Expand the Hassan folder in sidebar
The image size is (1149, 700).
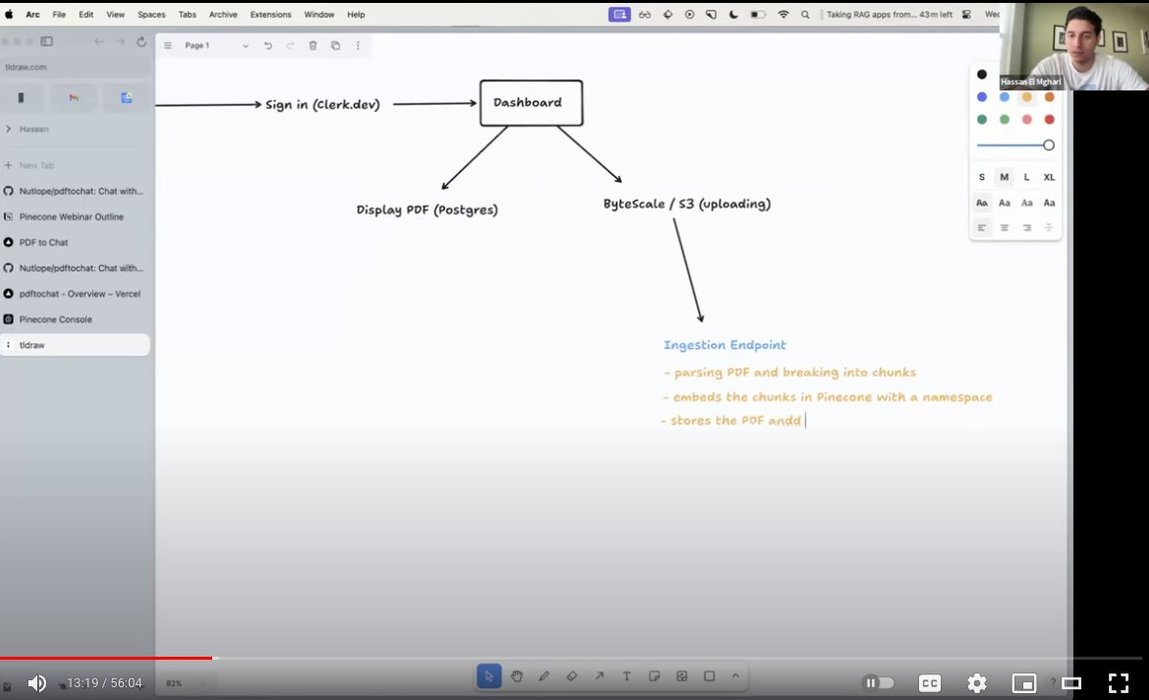point(9,129)
